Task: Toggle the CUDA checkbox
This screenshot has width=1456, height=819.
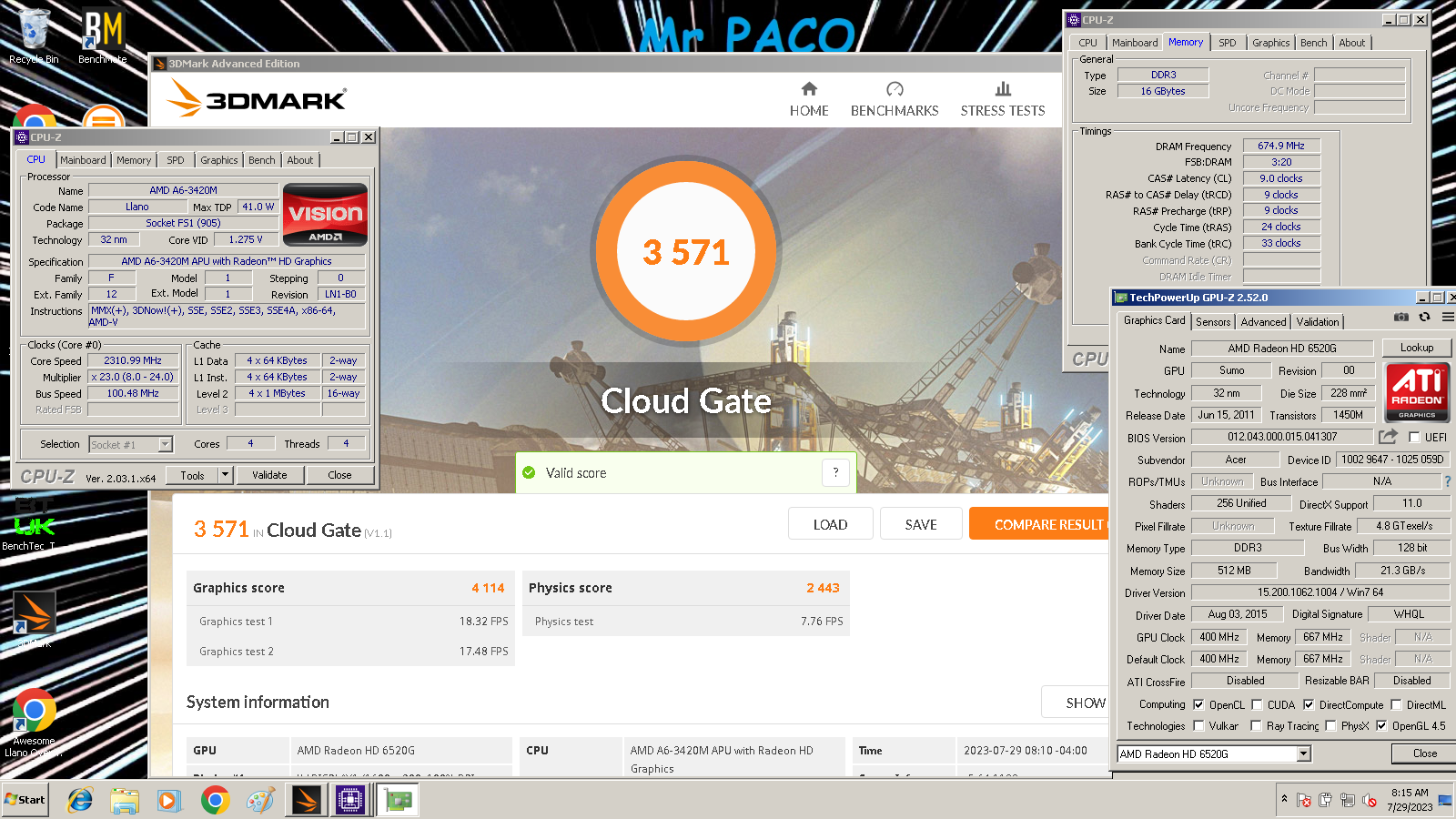Action: 1257,704
